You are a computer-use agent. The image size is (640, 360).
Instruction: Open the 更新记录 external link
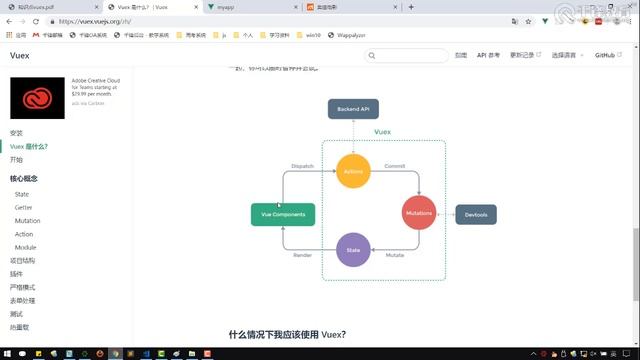pyautogui.click(x=525, y=55)
